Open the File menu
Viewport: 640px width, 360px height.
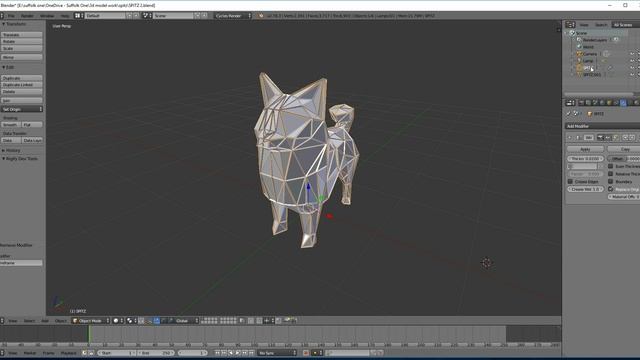(x=11, y=16)
